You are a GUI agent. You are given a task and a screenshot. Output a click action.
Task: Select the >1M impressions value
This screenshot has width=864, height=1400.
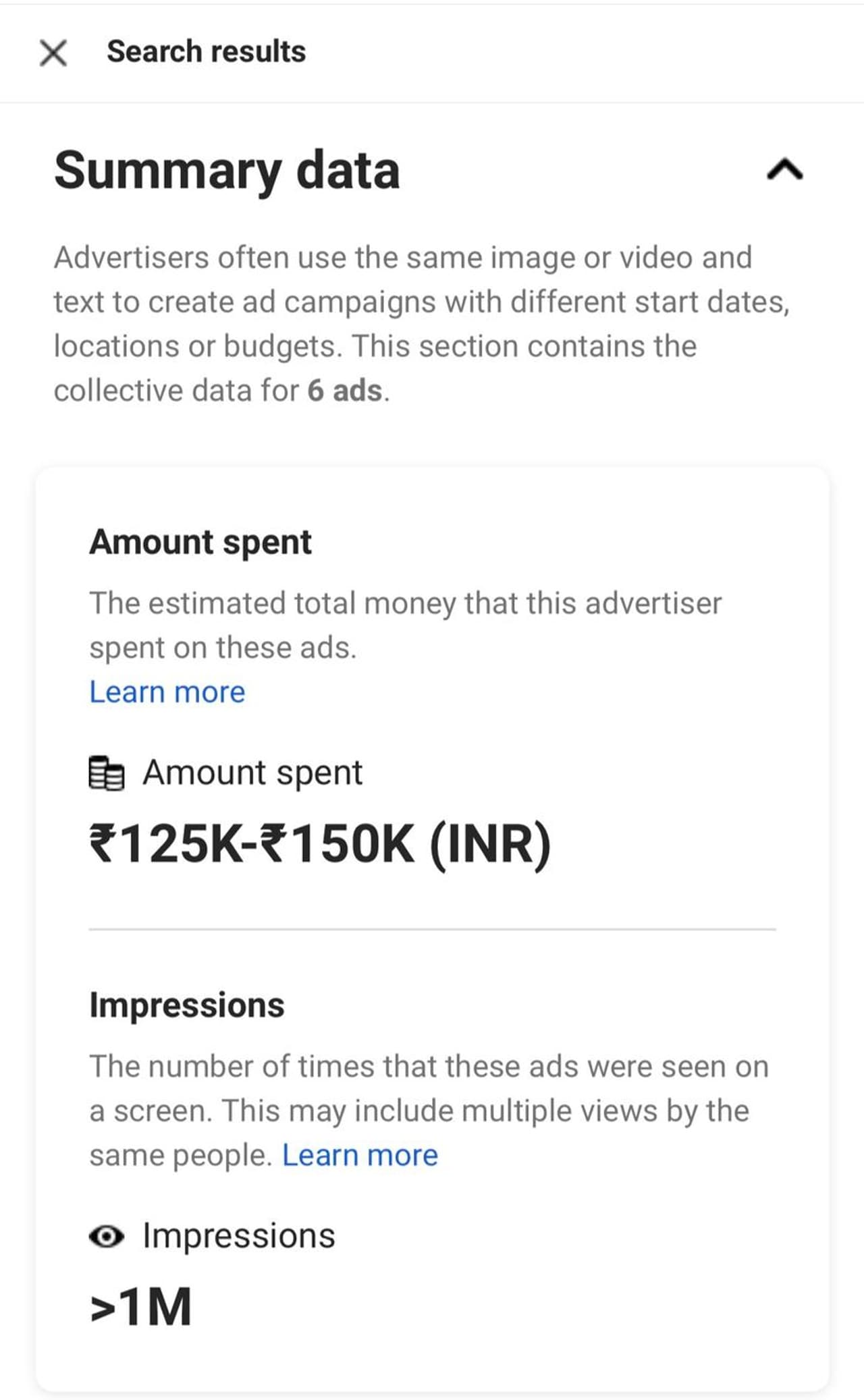tap(141, 1307)
